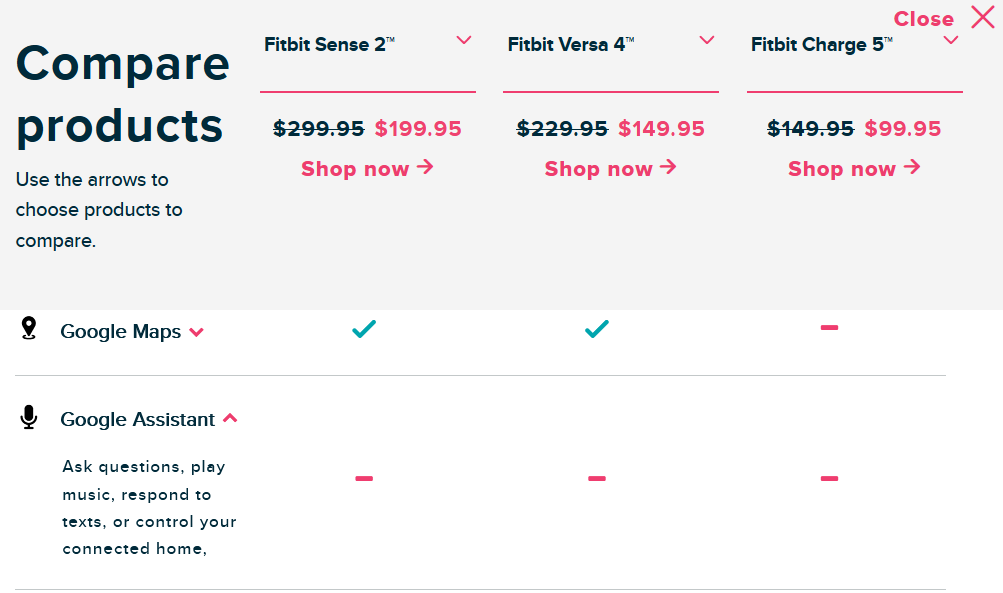Click Versa 4 Google Maps checkmark
The width and height of the screenshot is (1003, 593).
tap(597, 329)
